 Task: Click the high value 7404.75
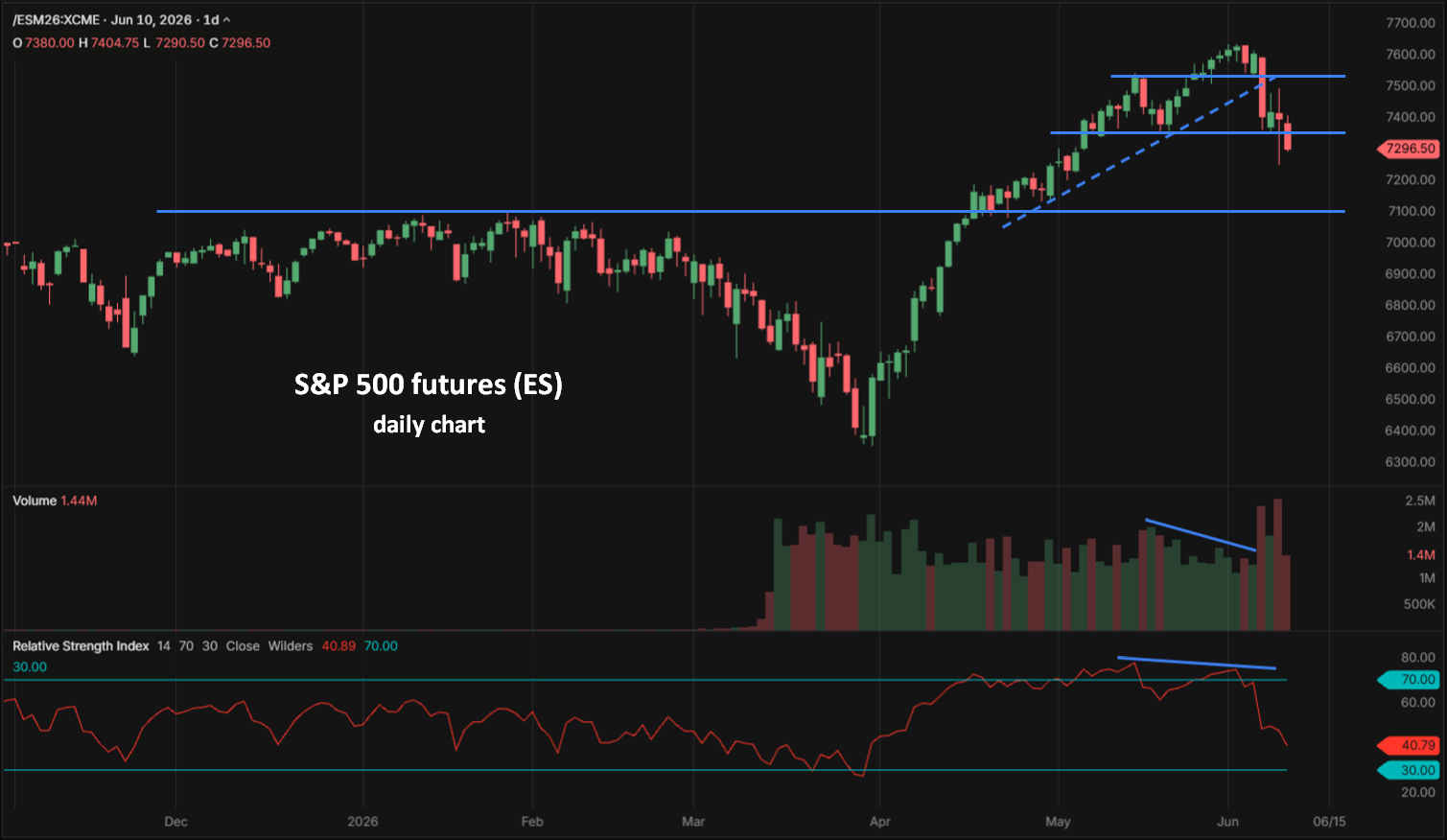pos(115,43)
